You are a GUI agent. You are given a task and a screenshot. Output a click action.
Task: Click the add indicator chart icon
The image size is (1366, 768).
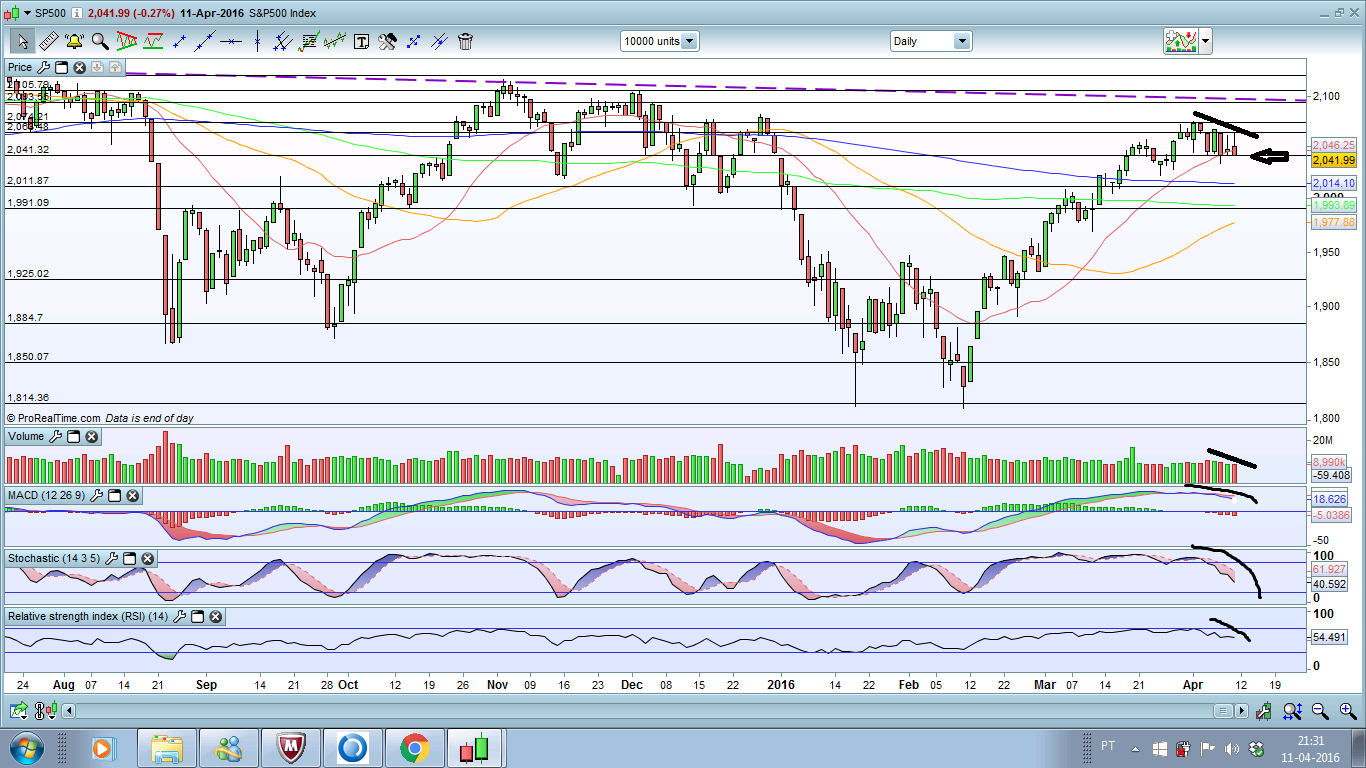(1181, 41)
